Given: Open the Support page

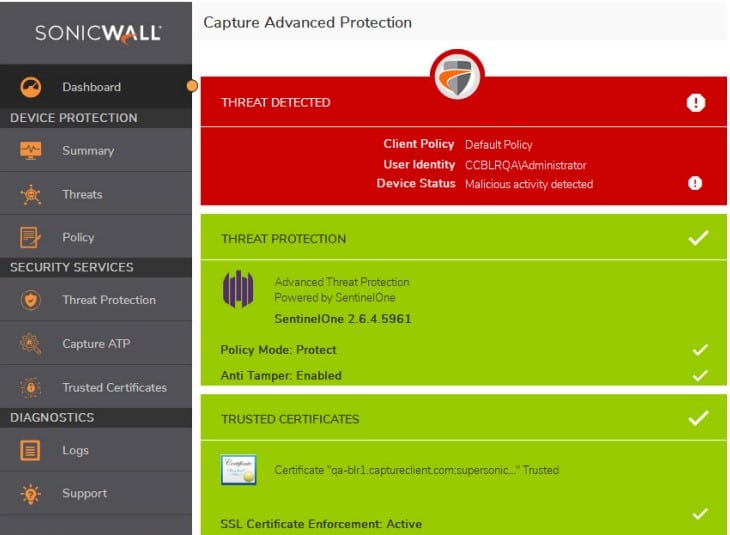Looking at the screenshot, I should [x=95, y=493].
